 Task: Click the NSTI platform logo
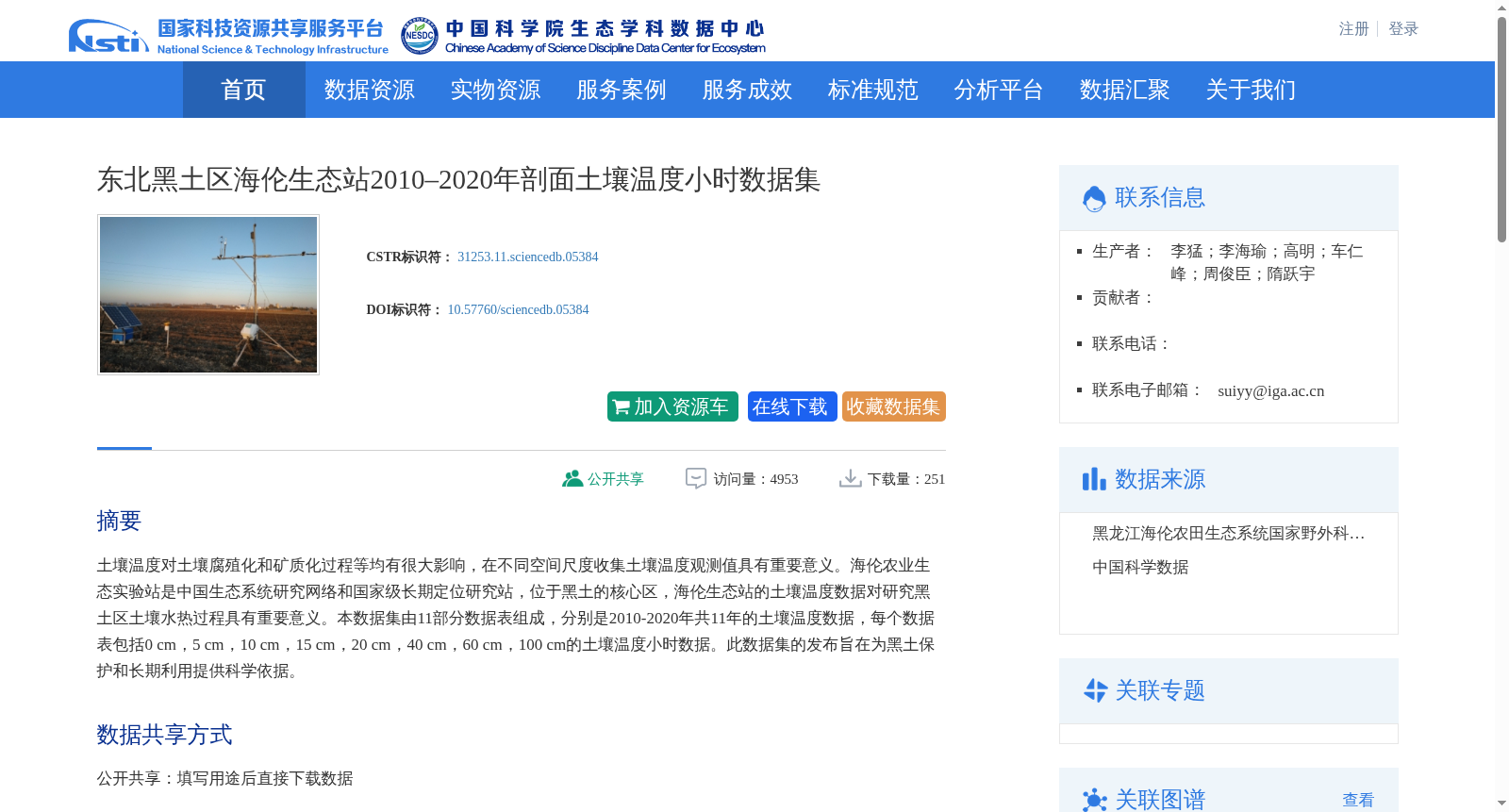(x=228, y=36)
